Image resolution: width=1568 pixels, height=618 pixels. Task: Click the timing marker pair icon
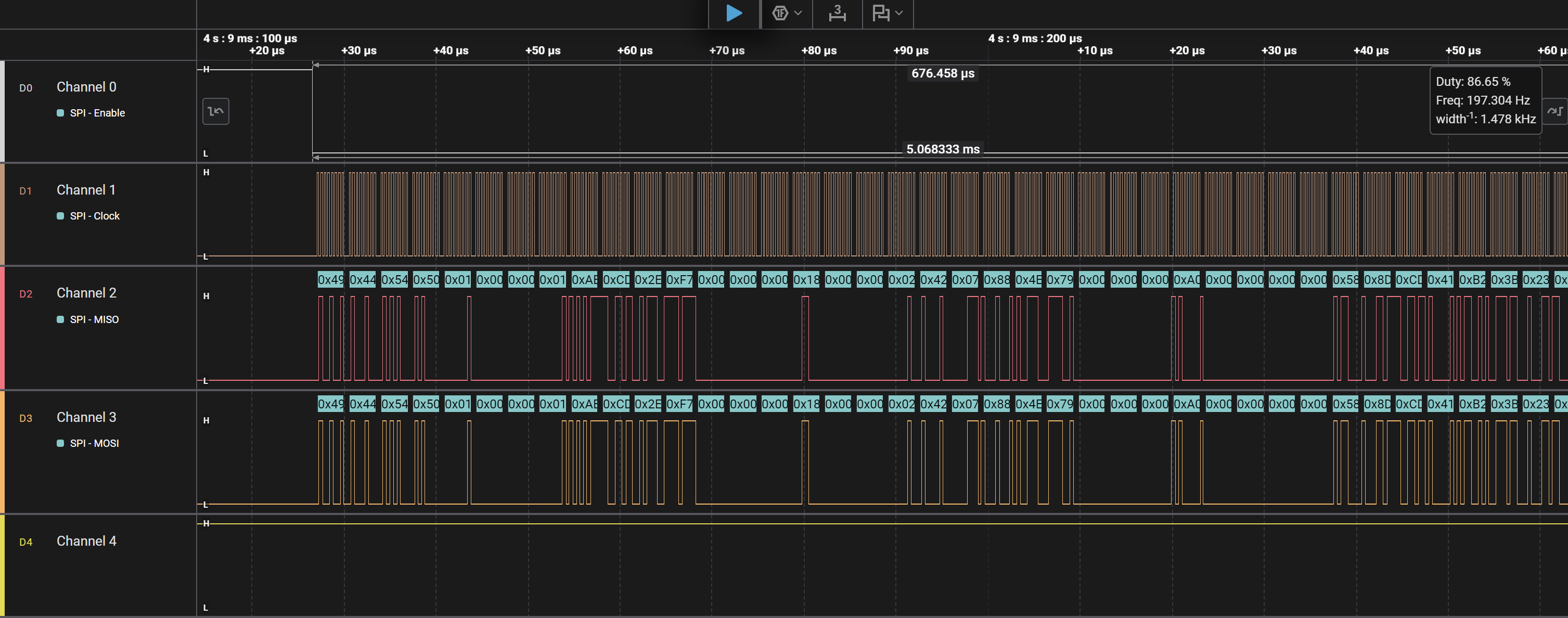(x=881, y=13)
